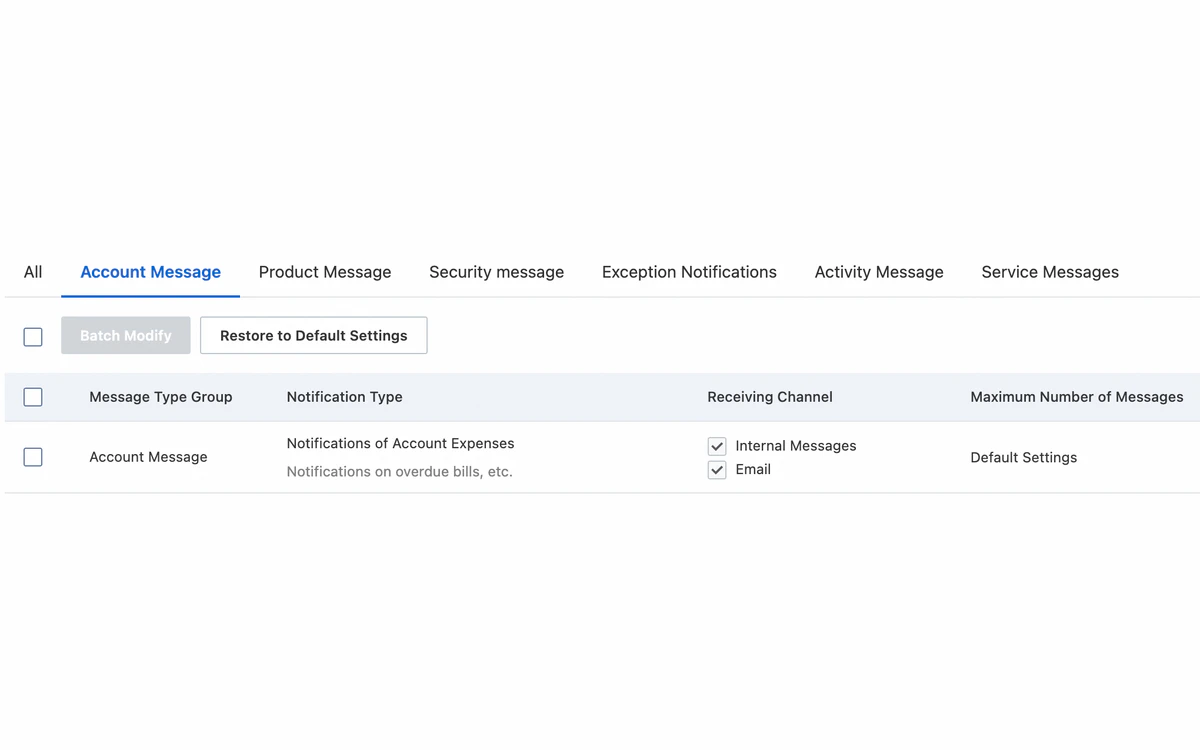This screenshot has height=750, width=1200.
Task: Open the Service Messages tab
Action: pos(1050,272)
